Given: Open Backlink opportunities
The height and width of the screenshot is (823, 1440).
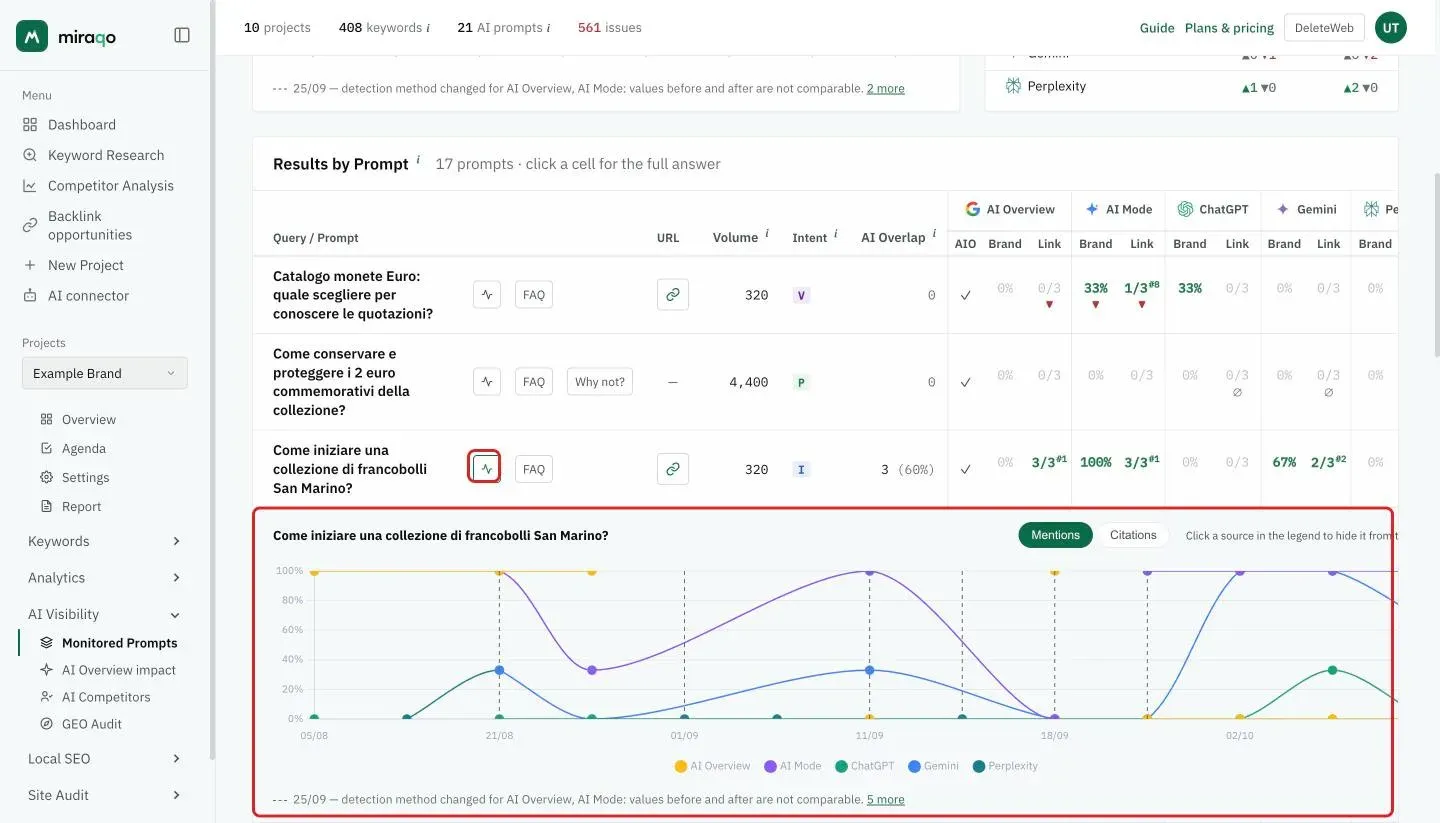Looking at the screenshot, I should (90, 225).
